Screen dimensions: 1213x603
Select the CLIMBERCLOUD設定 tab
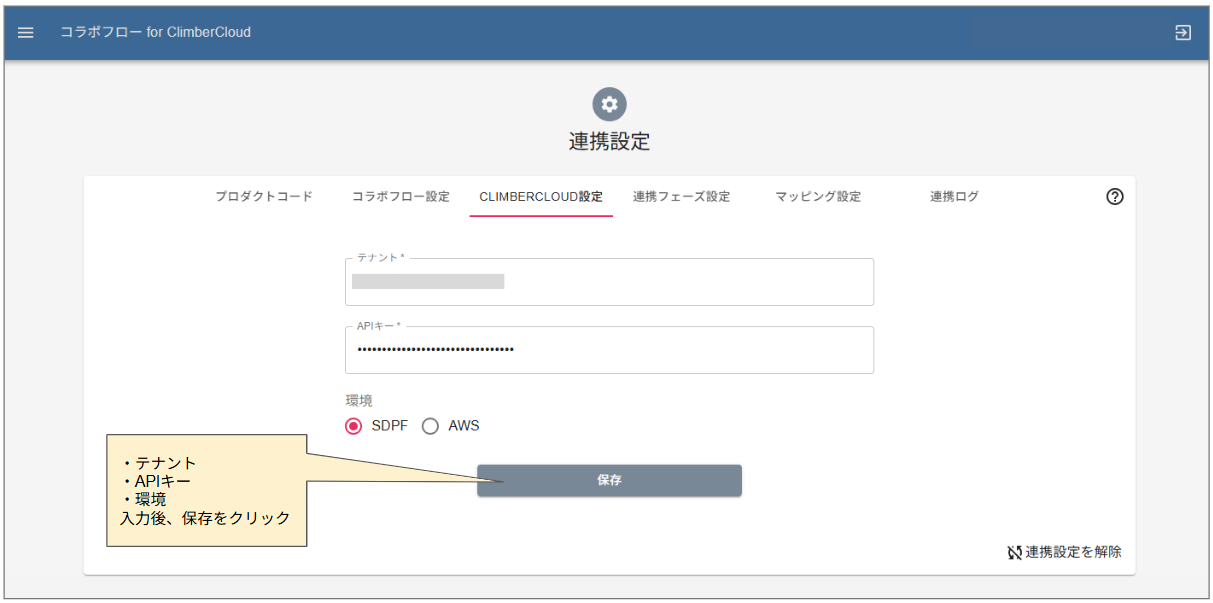pos(541,197)
